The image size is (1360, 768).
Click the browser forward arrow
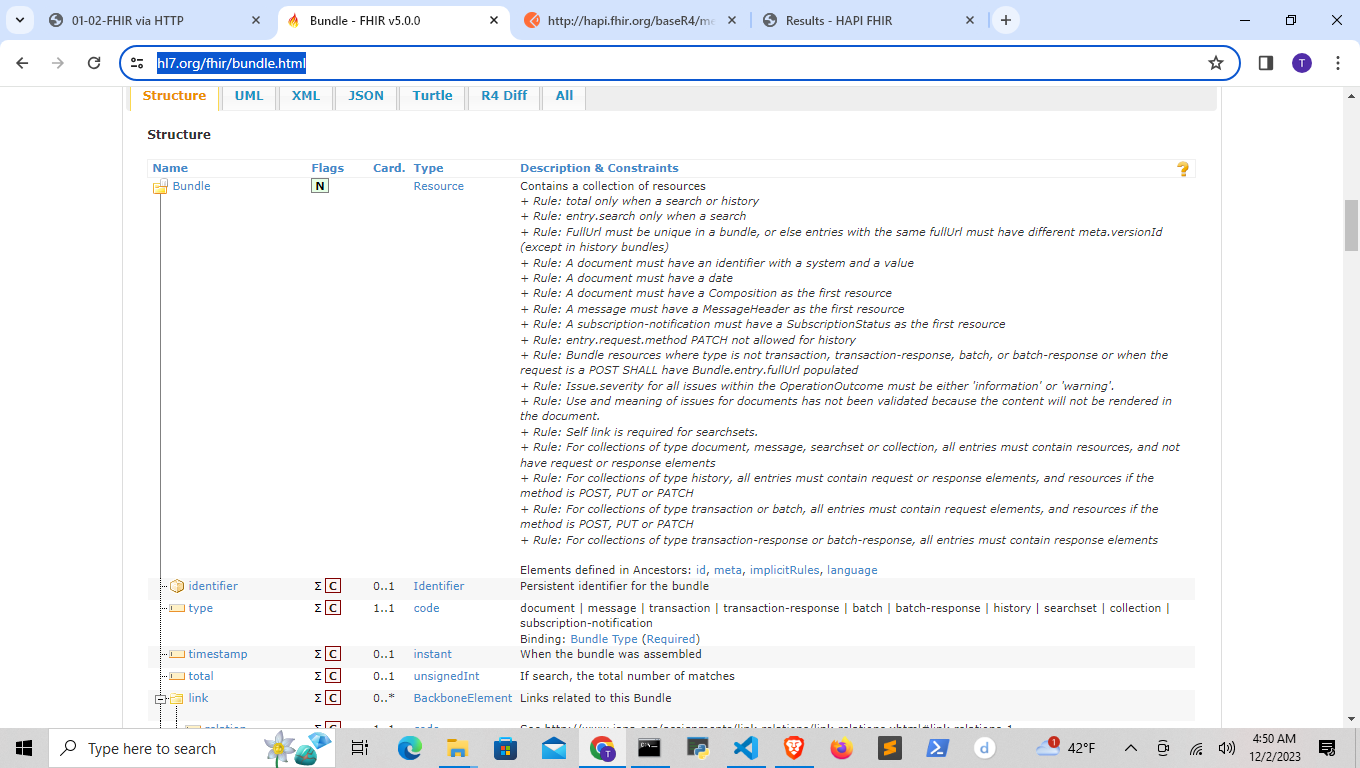click(58, 63)
